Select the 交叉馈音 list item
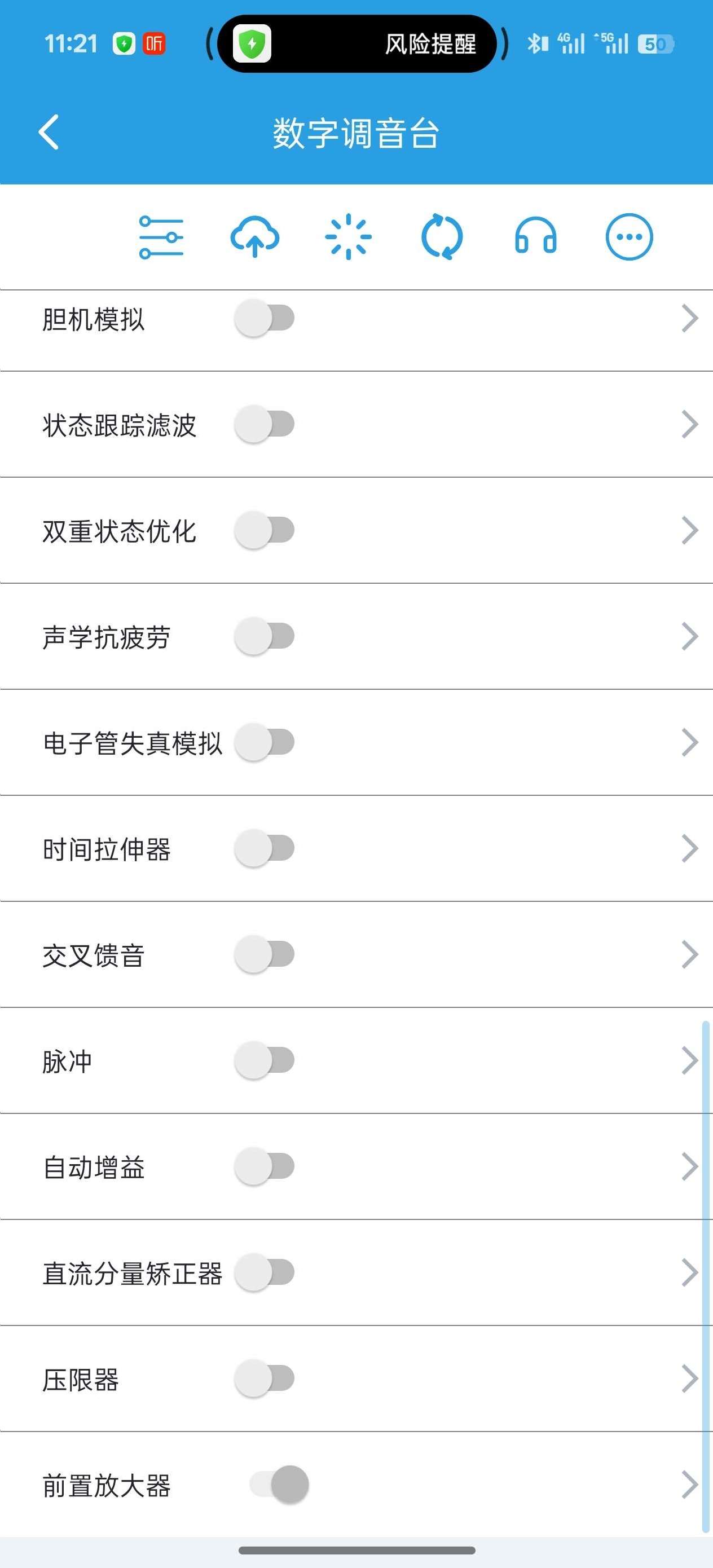This screenshot has width=713, height=1568. pos(93,955)
